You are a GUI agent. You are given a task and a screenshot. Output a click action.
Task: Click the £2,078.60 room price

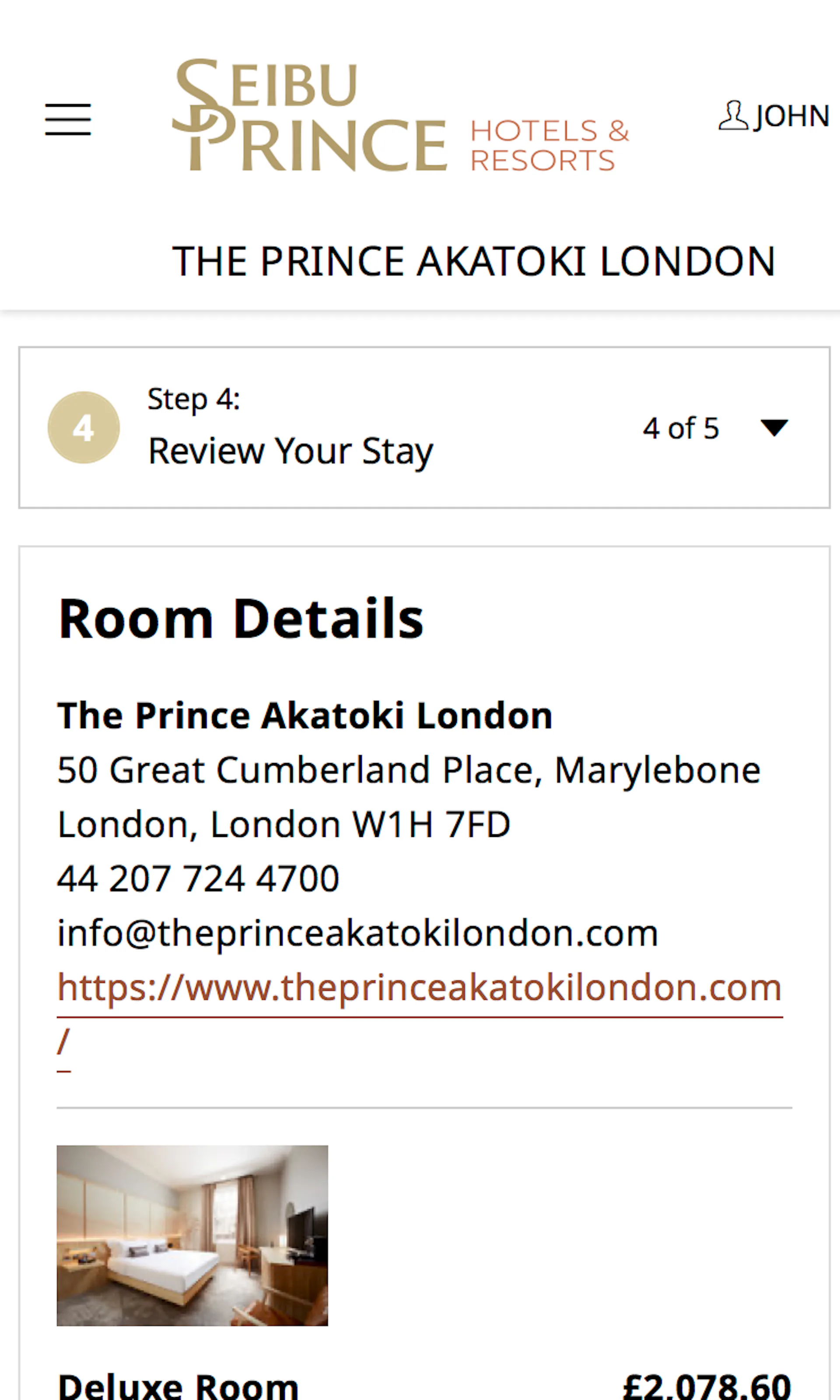tap(707, 1386)
